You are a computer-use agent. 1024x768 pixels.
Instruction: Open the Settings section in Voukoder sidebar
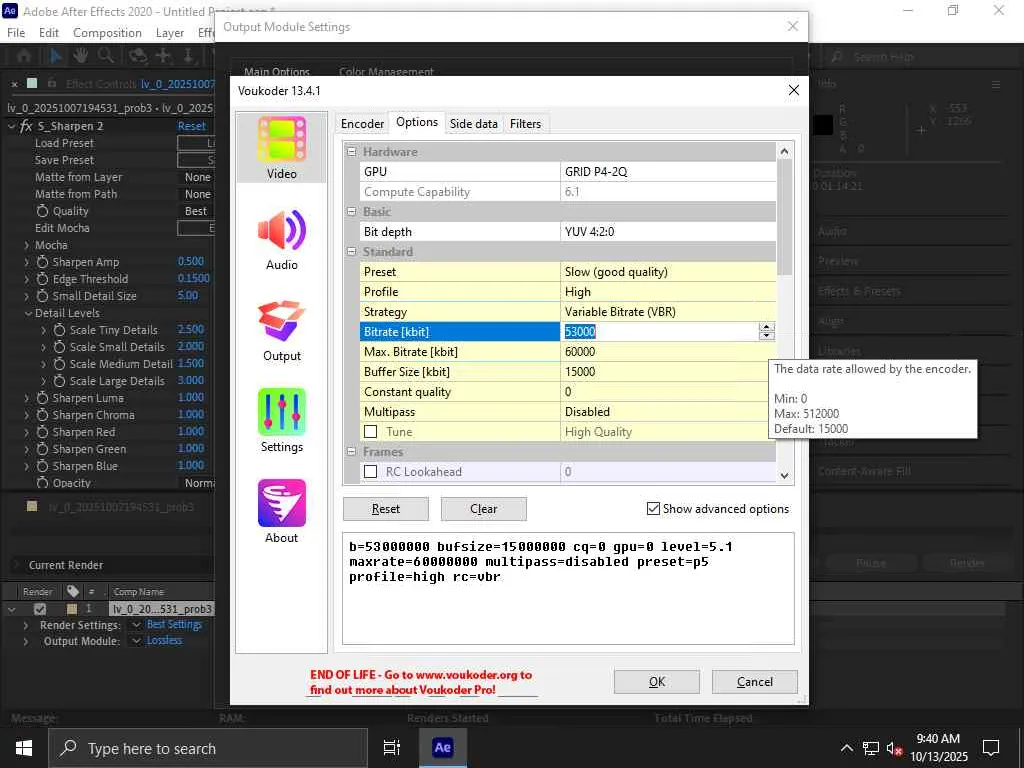click(281, 421)
